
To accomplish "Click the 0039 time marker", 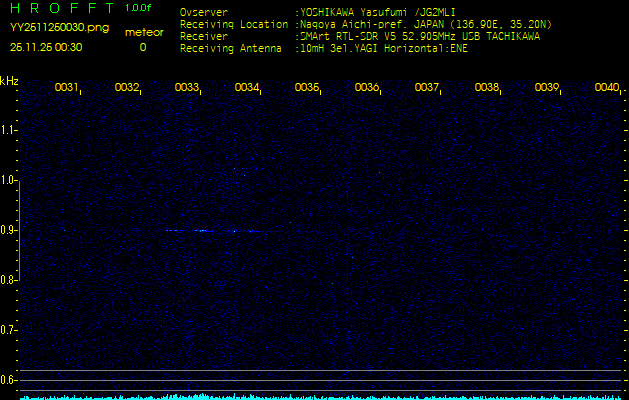I will [547, 87].
